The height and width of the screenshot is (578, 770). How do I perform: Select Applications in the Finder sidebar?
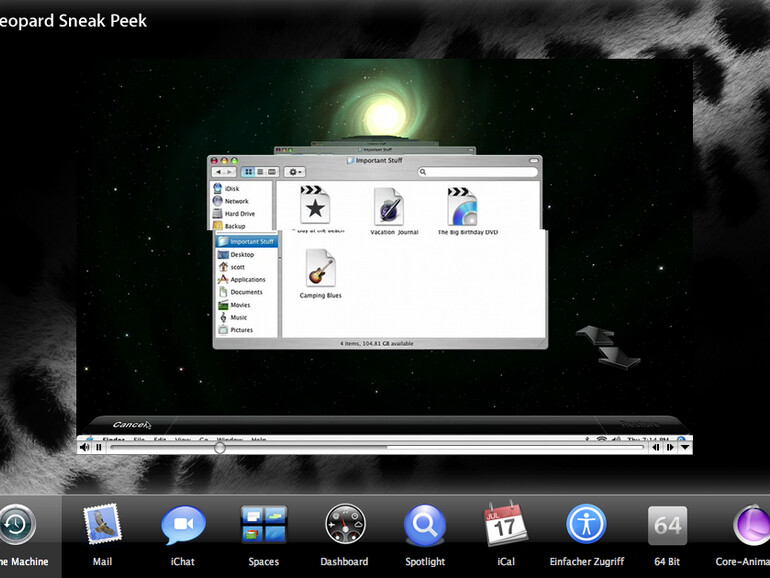coord(247,280)
